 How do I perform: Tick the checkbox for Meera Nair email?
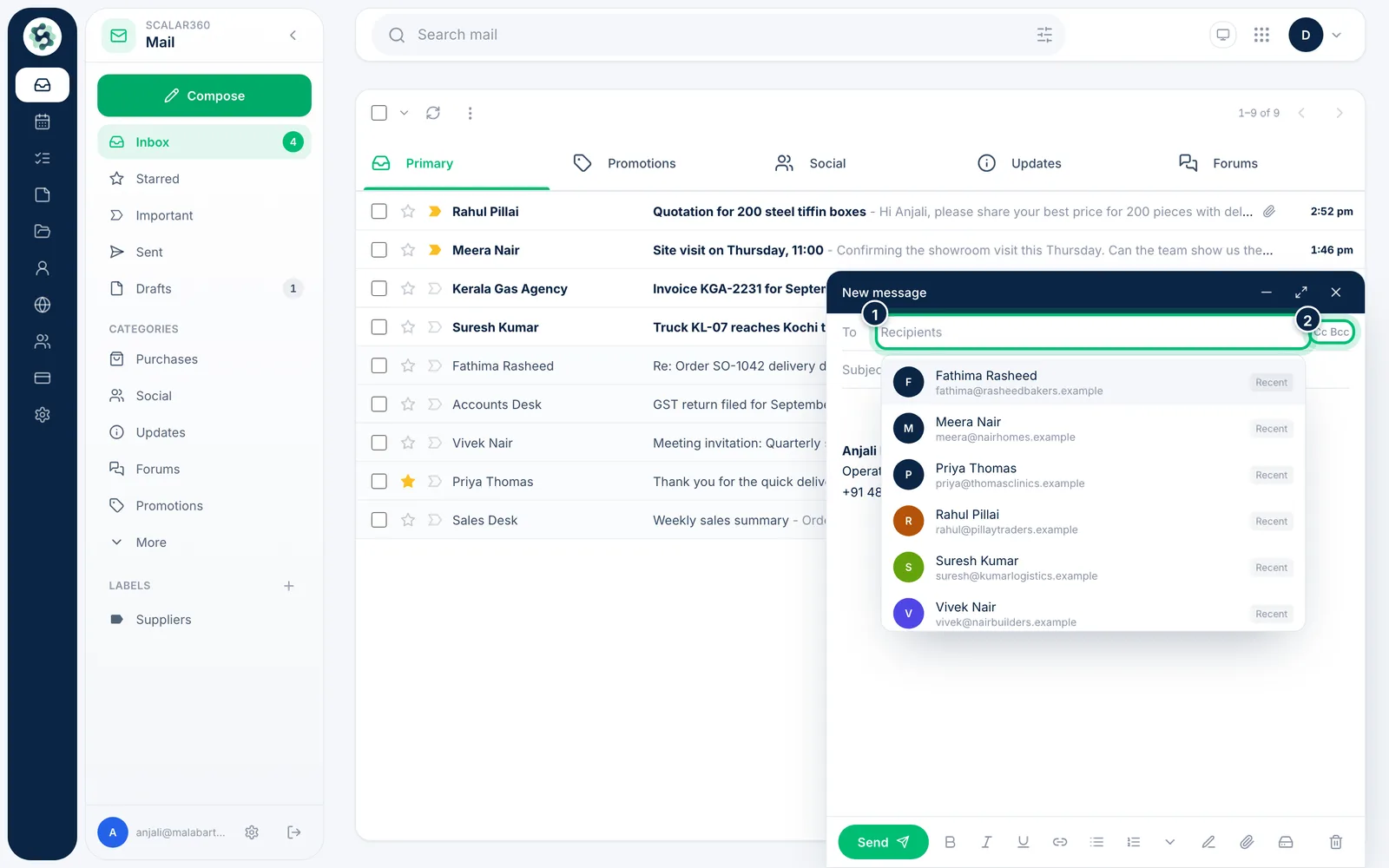[x=379, y=250]
